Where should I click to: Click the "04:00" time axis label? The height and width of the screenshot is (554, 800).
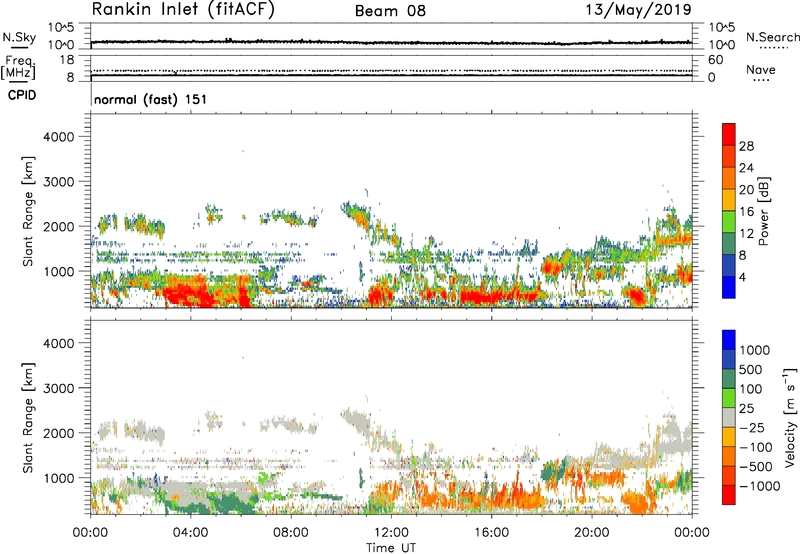190,533
